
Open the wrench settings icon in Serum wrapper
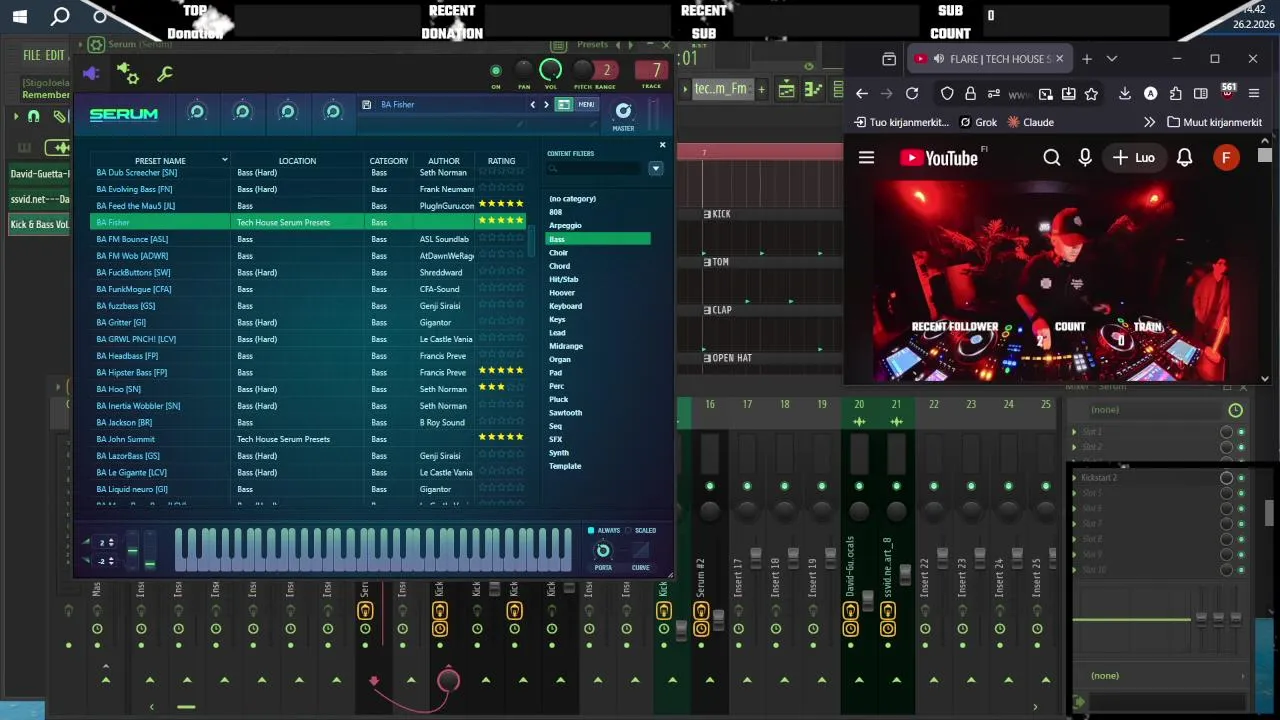(x=165, y=73)
